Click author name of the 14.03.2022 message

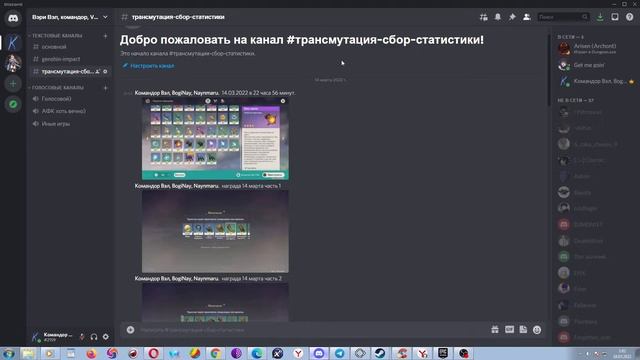coord(177,93)
